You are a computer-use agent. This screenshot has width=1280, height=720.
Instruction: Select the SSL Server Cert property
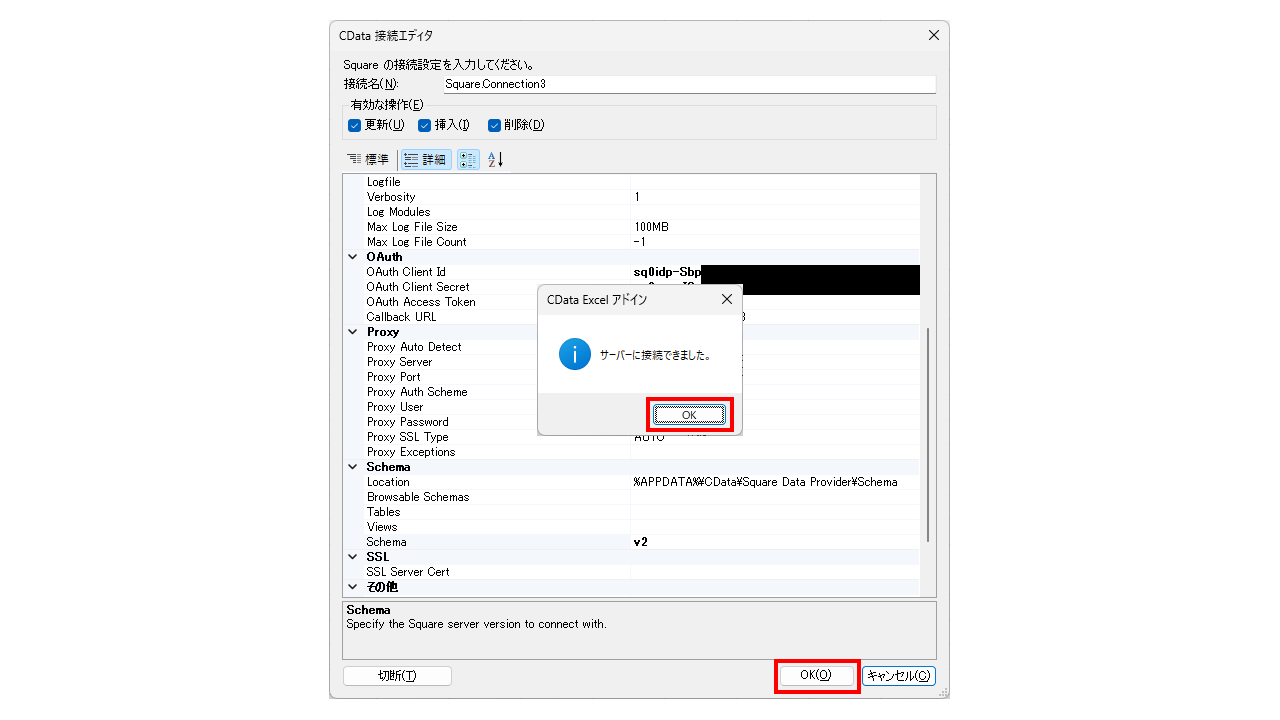coord(407,572)
